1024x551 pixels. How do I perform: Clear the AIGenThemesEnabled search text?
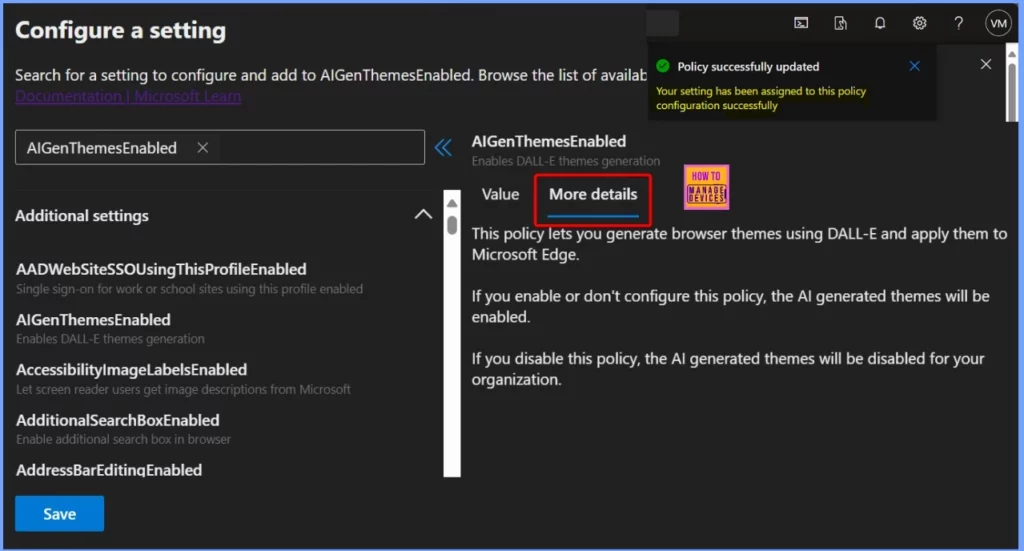coord(202,148)
